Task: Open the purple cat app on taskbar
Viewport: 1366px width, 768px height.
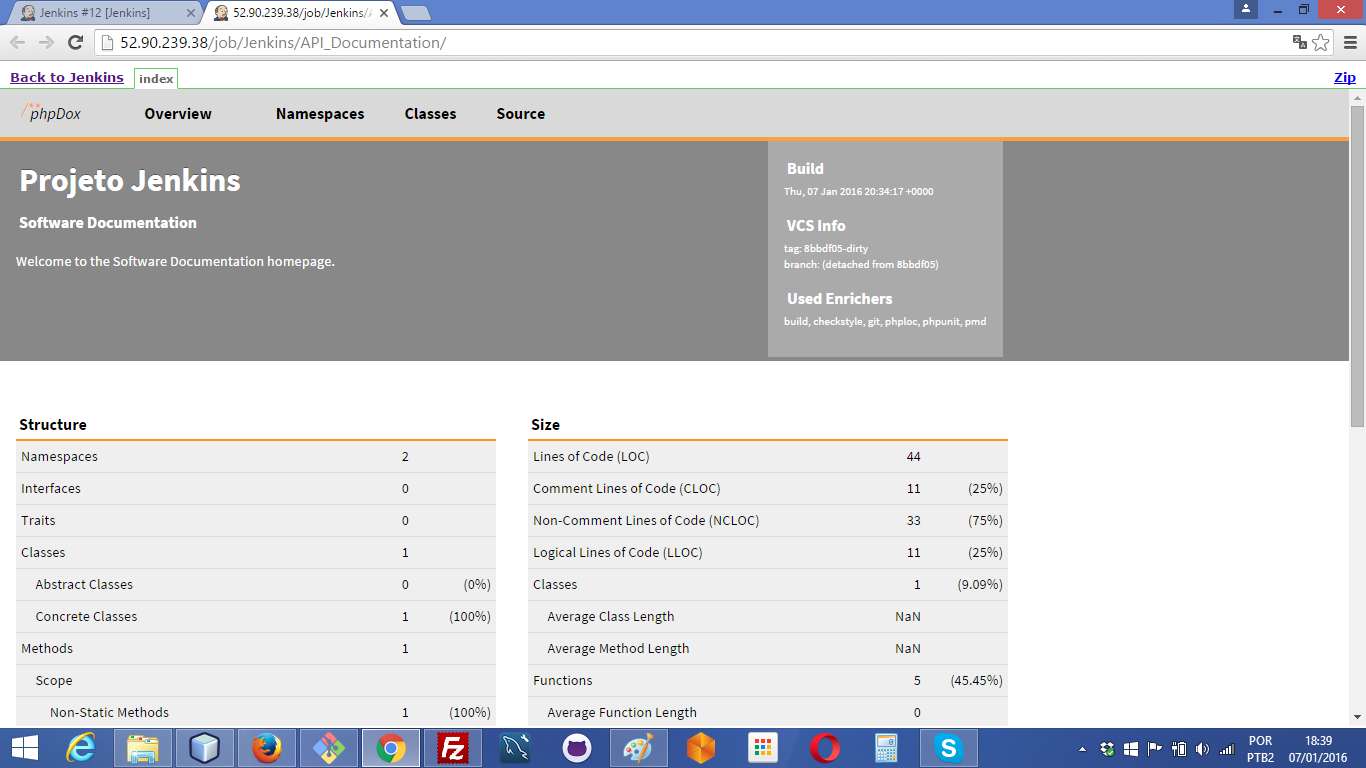Action: (x=577, y=748)
